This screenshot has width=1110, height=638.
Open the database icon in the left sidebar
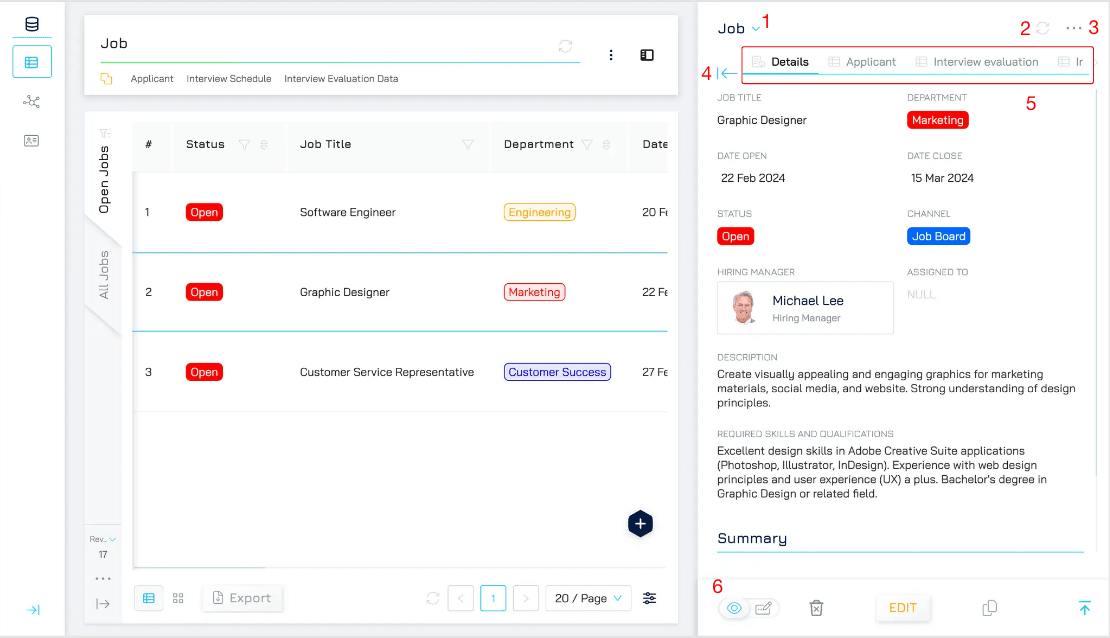(x=32, y=24)
